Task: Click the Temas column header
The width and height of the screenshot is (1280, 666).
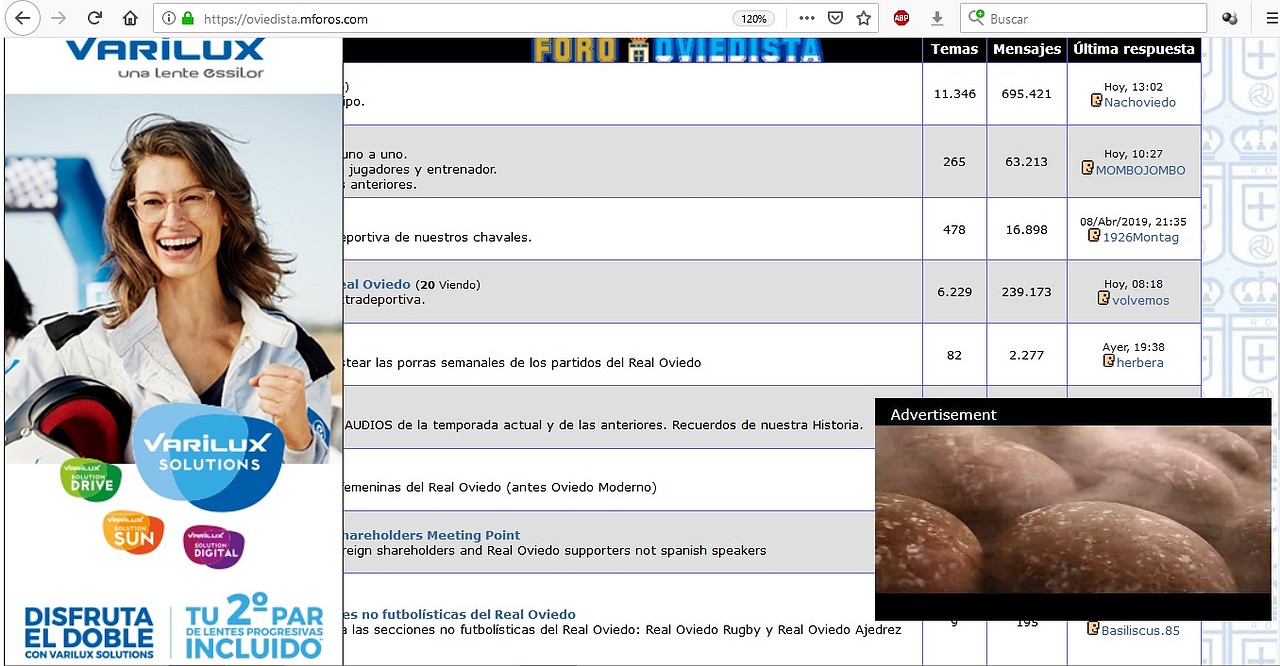Action: [x=954, y=49]
